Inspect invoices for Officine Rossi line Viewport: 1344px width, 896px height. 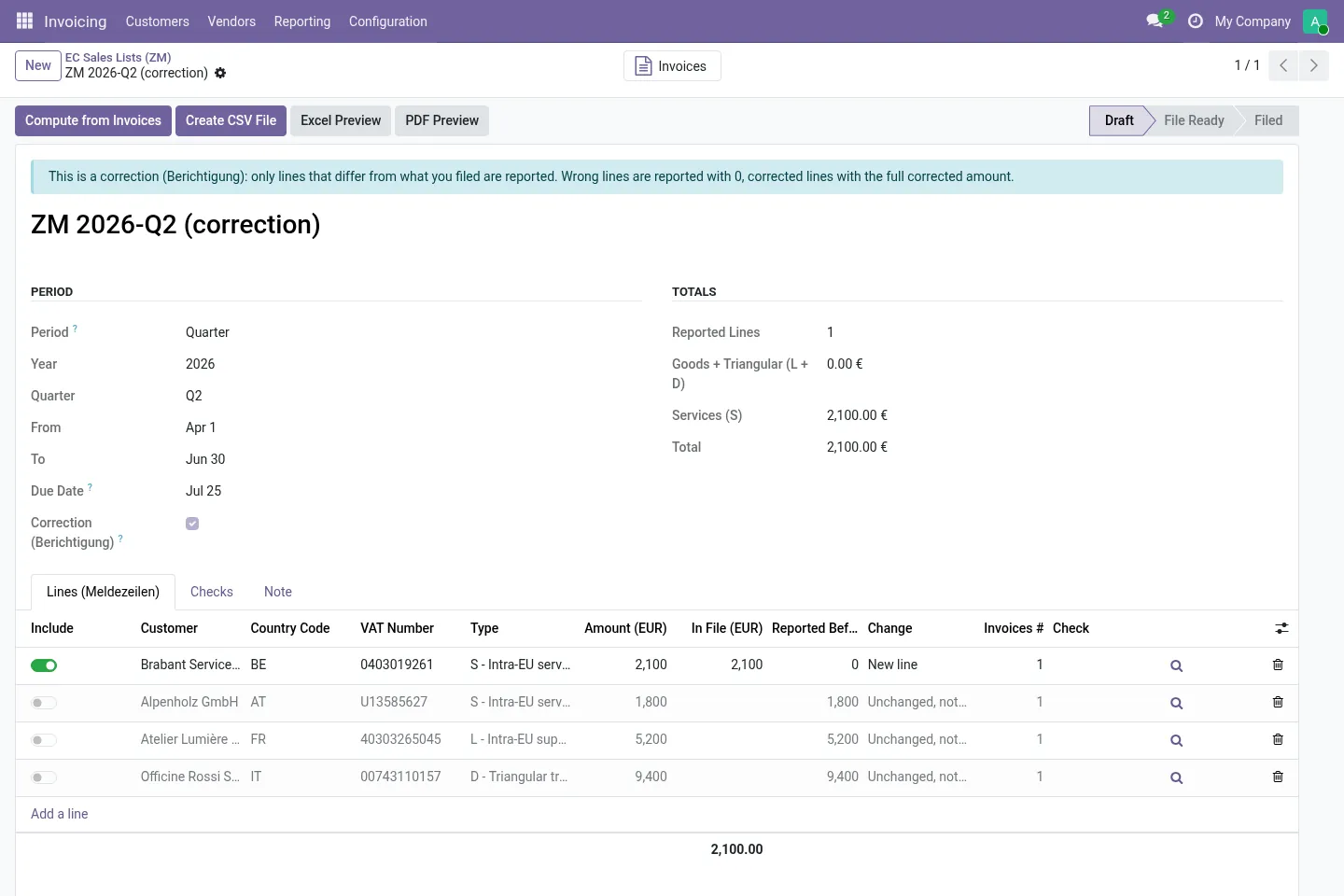(x=1176, y=777)
